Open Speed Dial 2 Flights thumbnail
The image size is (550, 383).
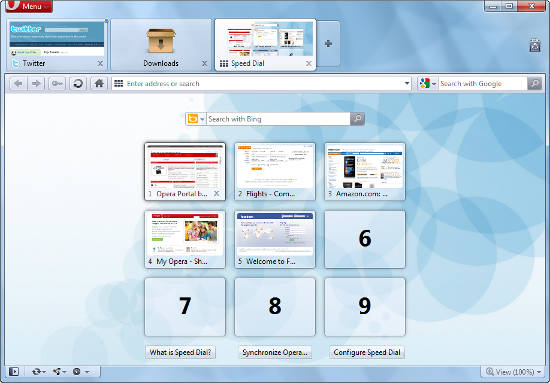pos(275,172)
